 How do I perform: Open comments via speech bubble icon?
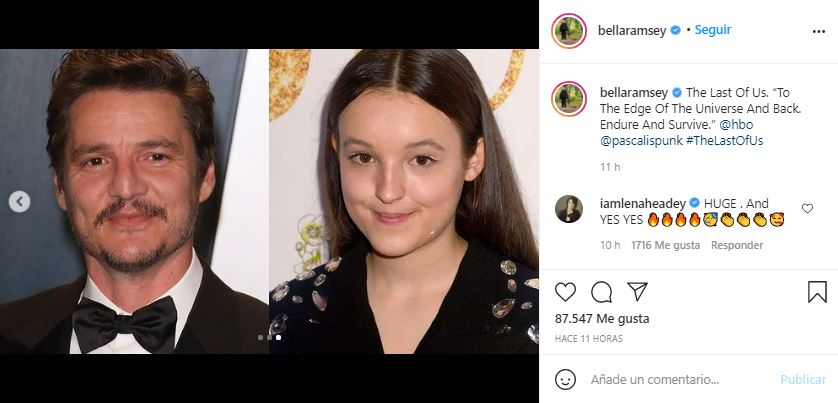tap(601, 292)
